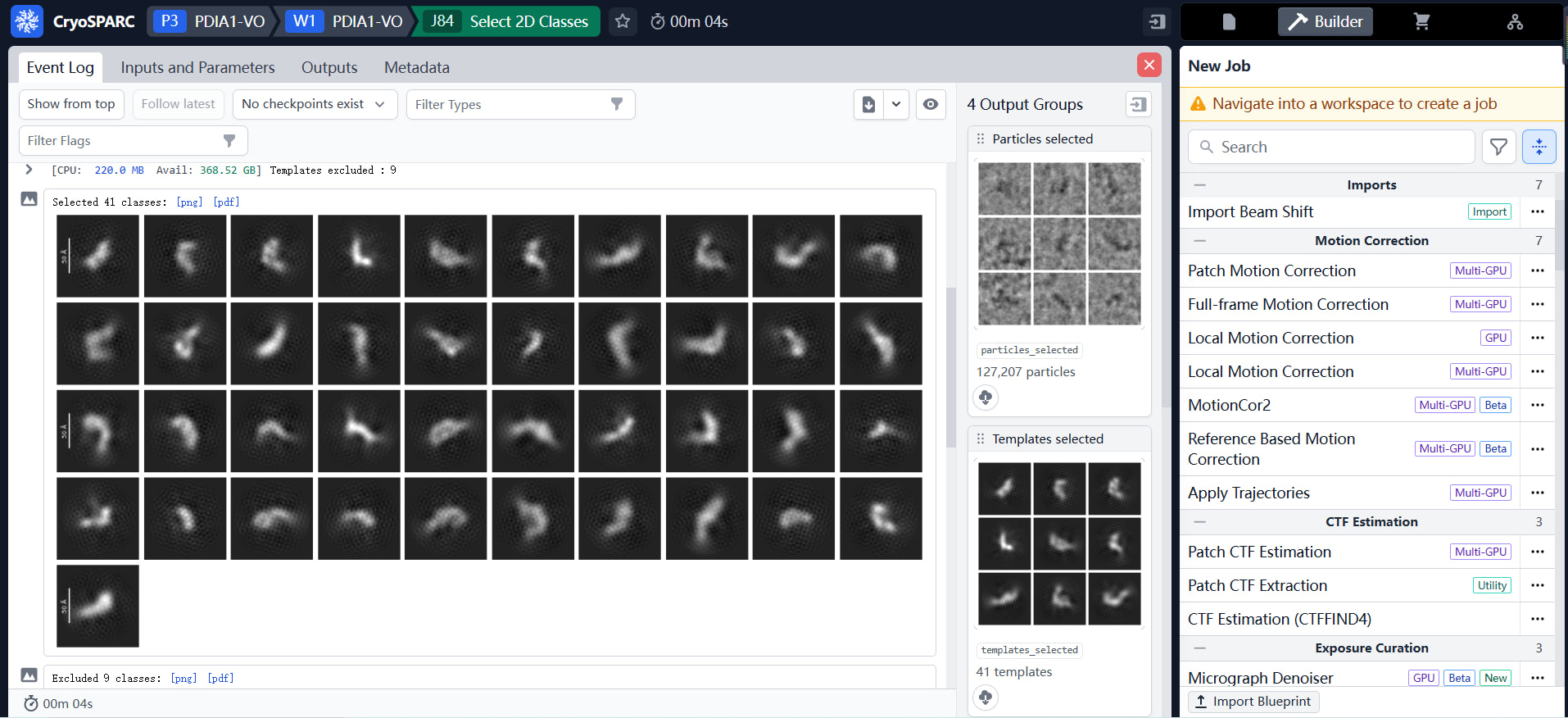The height and width of the screenshot is (718, 1568).
Task: Open the job search filter funnel icon
Action: pyautogui.click(x=1498, y=147)
